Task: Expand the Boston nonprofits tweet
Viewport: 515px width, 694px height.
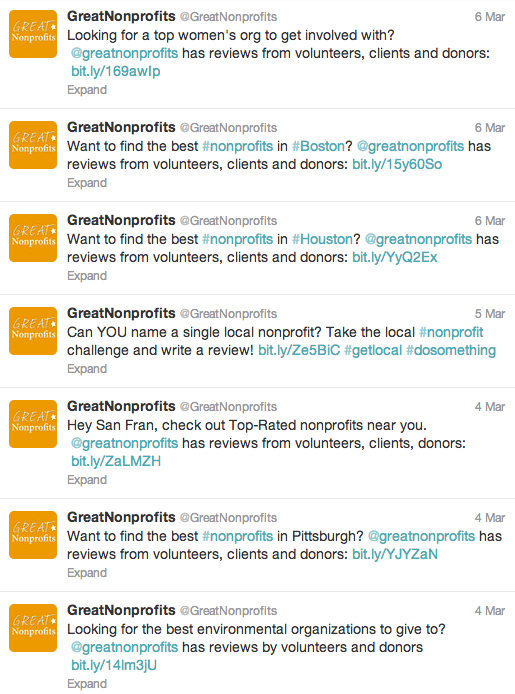Action: pos(87,183)
